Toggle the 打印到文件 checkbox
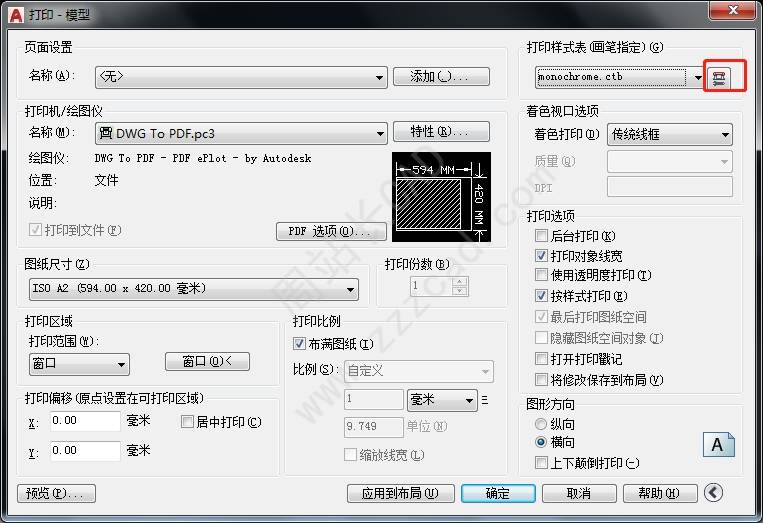The height and width of the screenshot is (523, 763). (x=35, y=230)
